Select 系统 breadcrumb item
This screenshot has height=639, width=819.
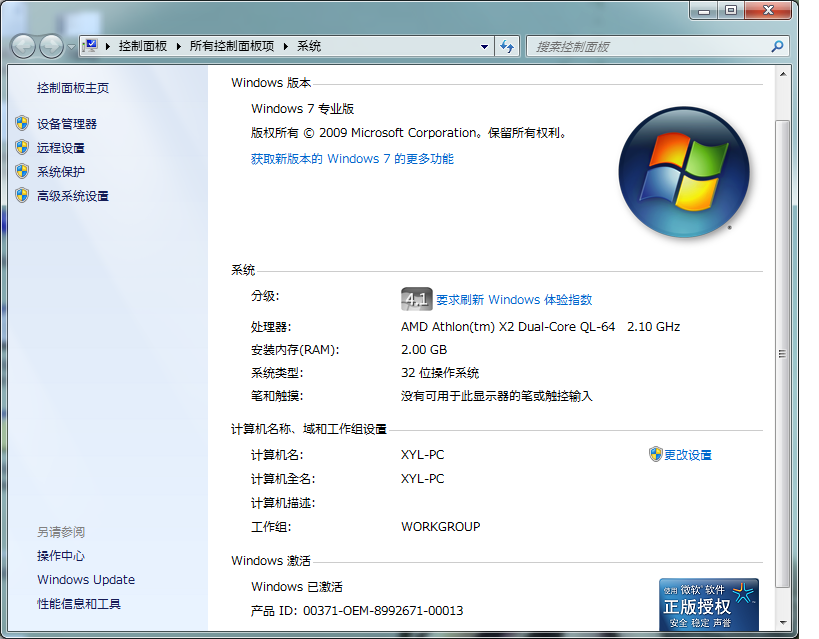(x=309, y=46)
